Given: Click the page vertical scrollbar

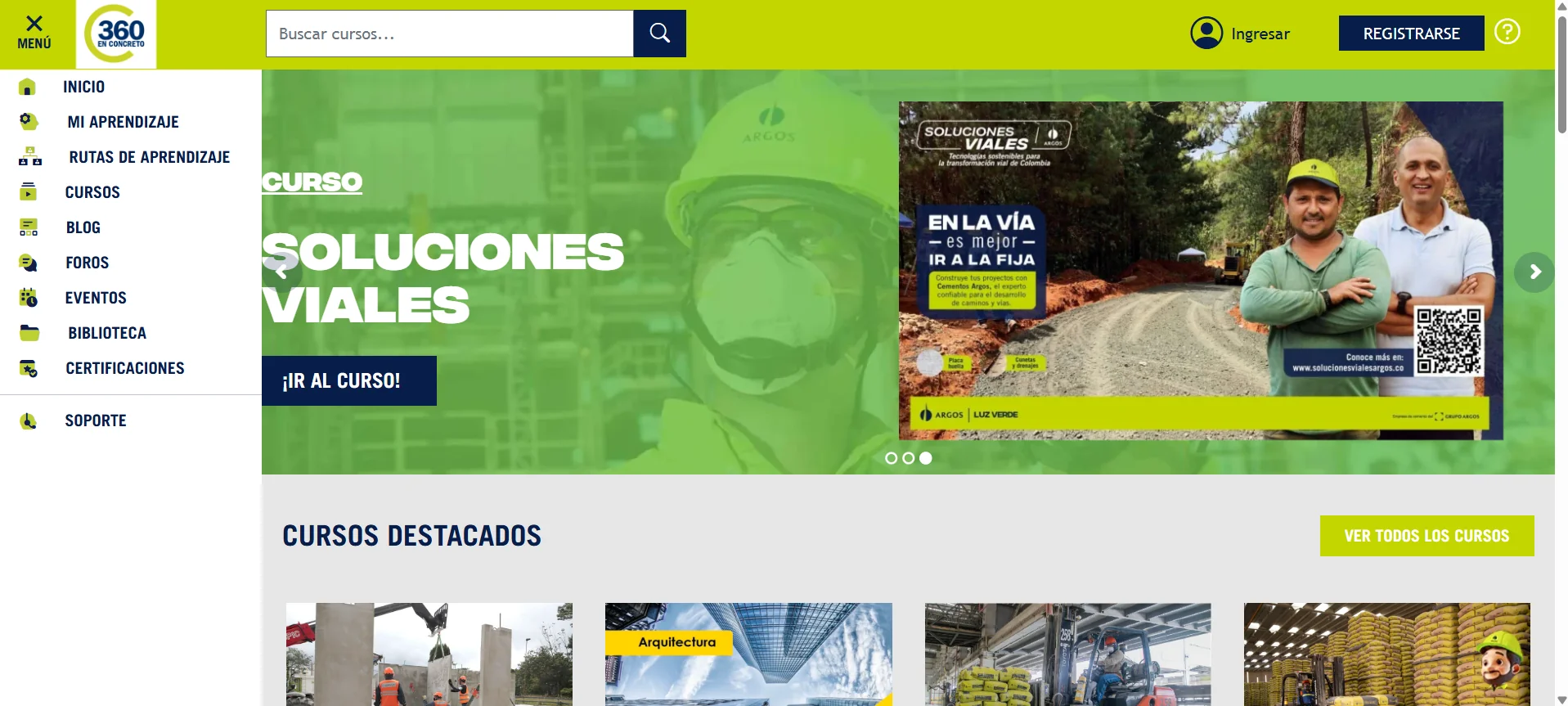Looking at the screenshot, I should [x=1561, y=74].
